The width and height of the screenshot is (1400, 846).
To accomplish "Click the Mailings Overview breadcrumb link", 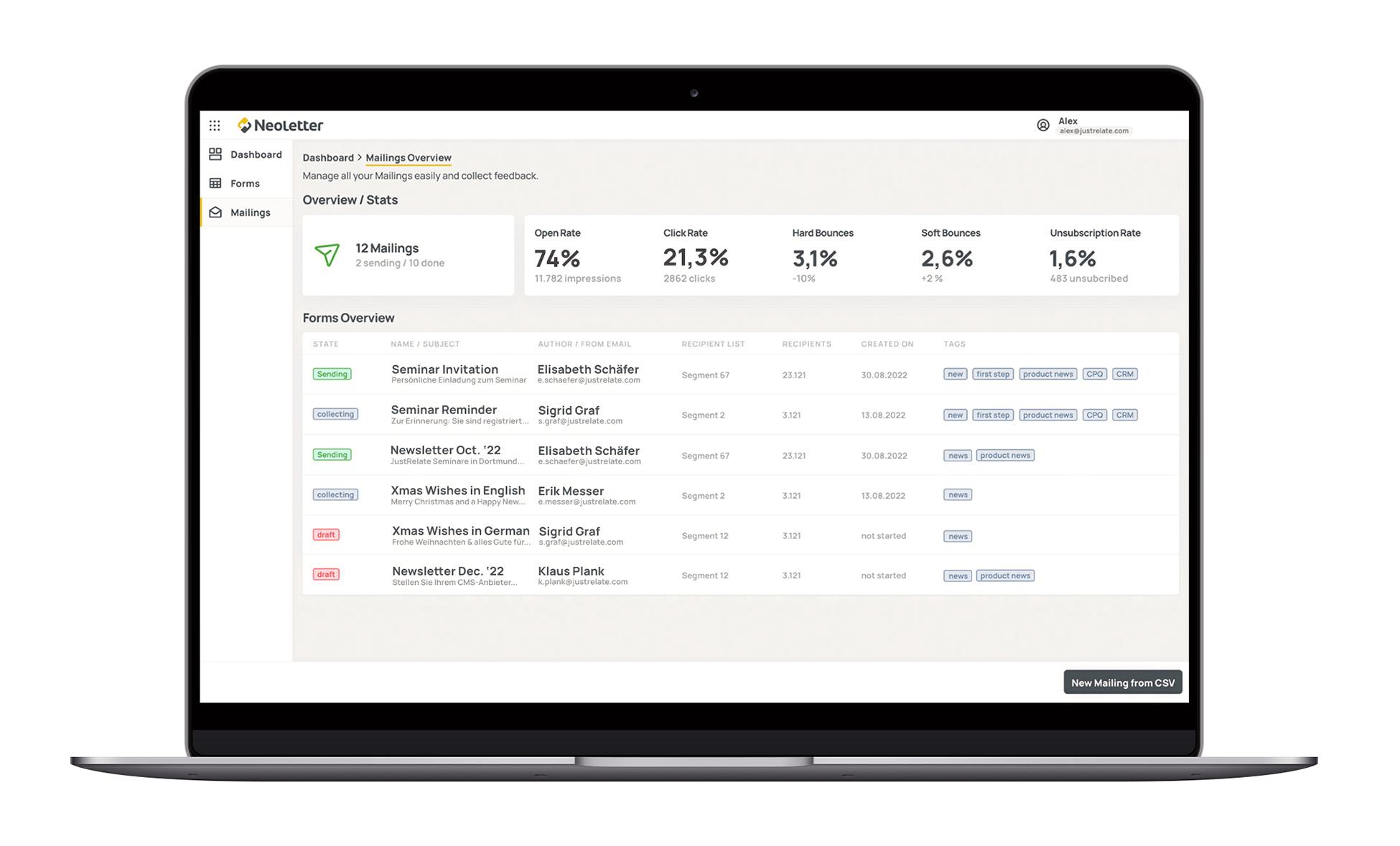I will (x=409, y=157).
